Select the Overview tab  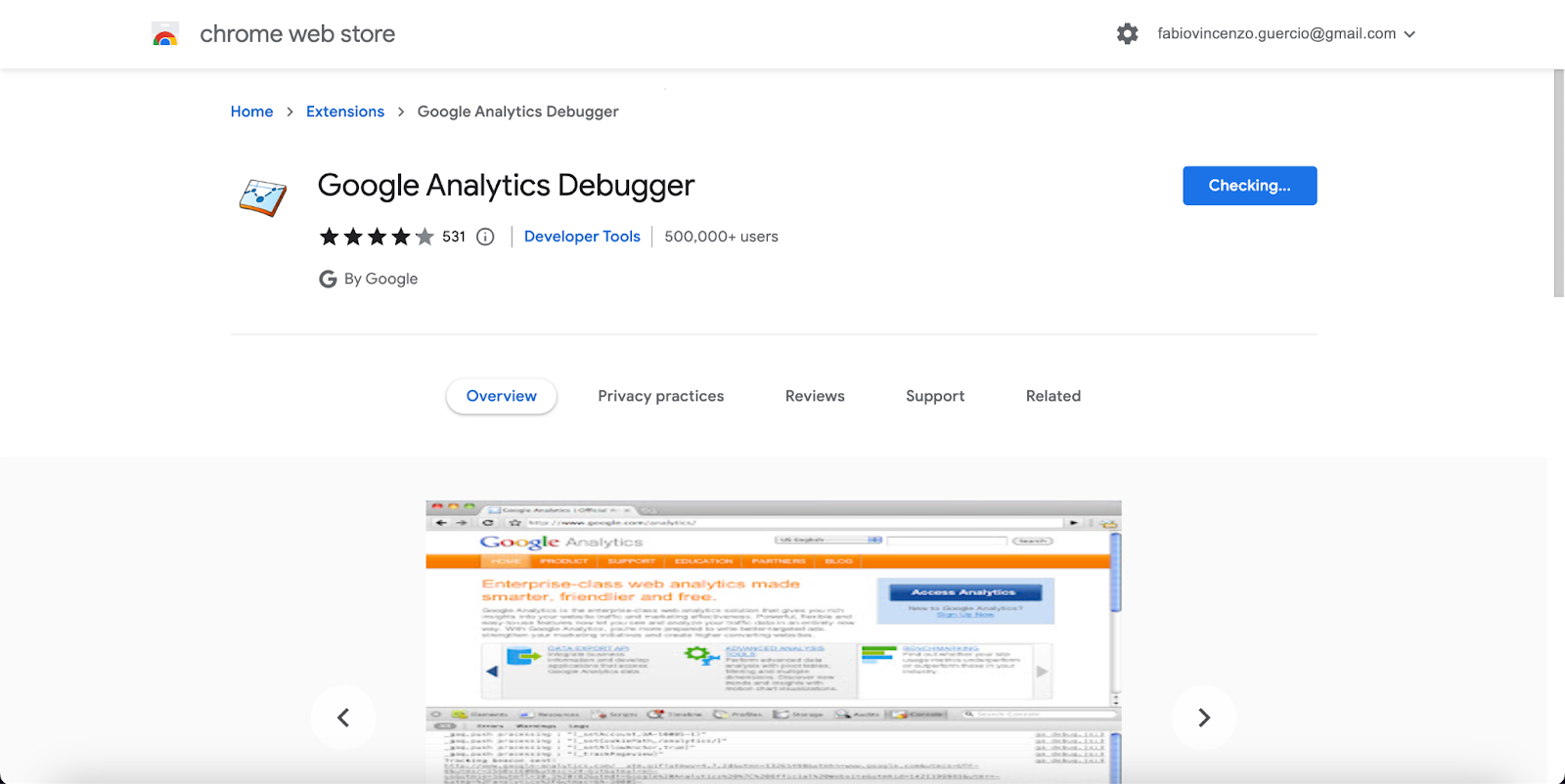coord(502,396)
